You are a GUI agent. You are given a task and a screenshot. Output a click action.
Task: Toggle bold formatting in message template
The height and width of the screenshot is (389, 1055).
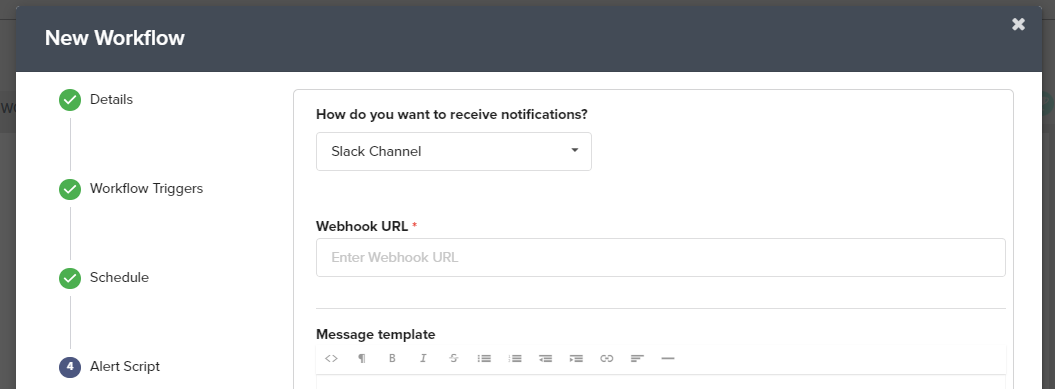[392, 358]
